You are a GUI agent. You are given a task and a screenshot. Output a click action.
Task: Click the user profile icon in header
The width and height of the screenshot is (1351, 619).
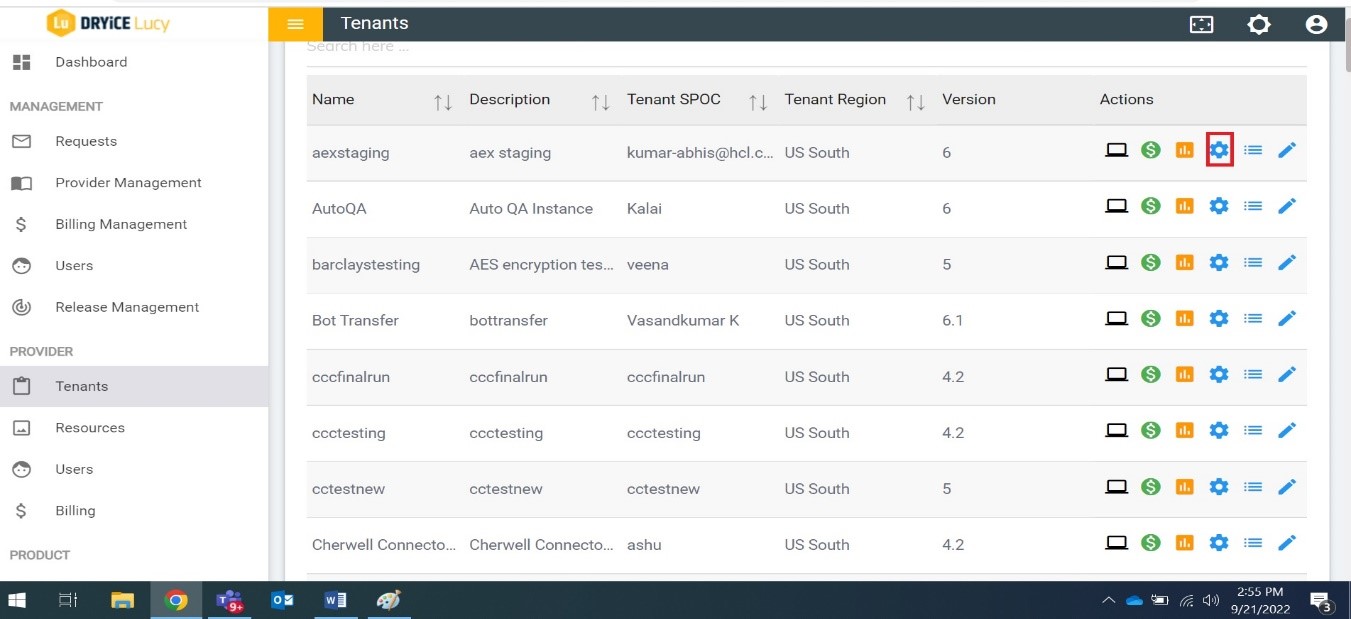click(x=1316, y=24)
